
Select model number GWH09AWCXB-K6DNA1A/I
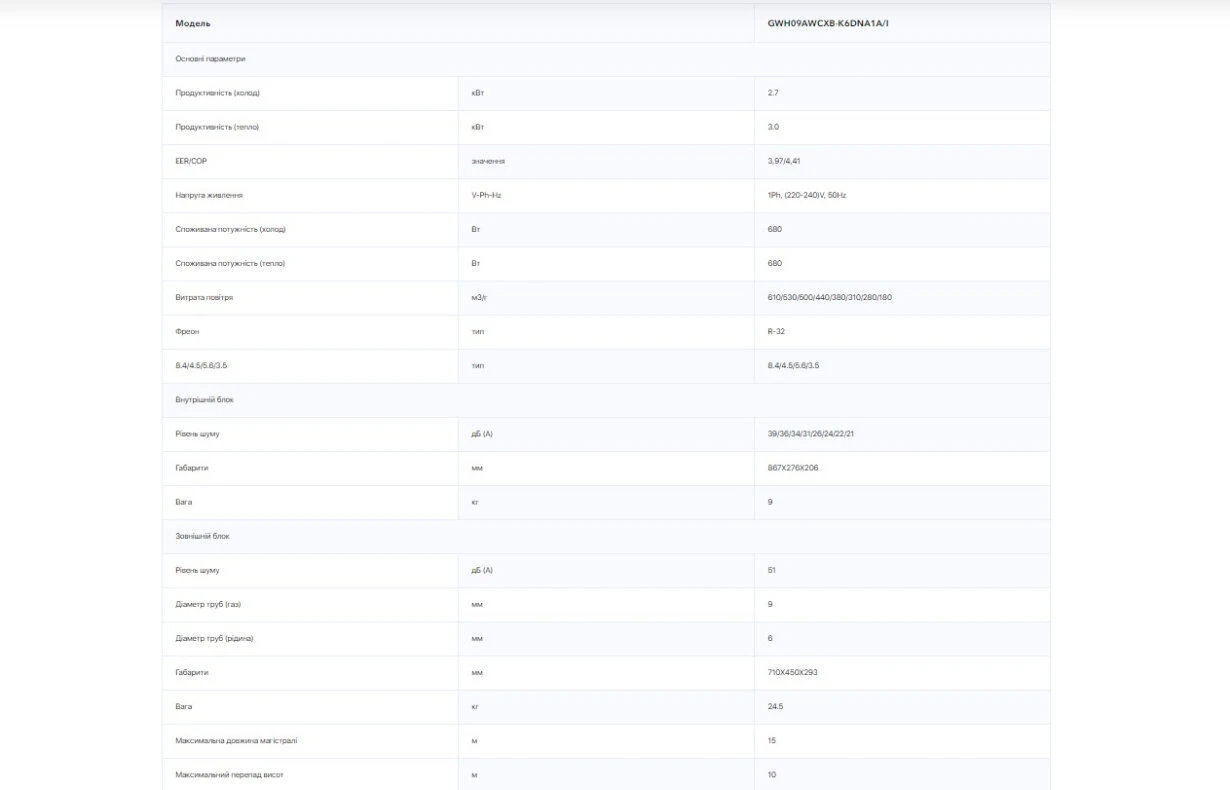tap(828, 23)
